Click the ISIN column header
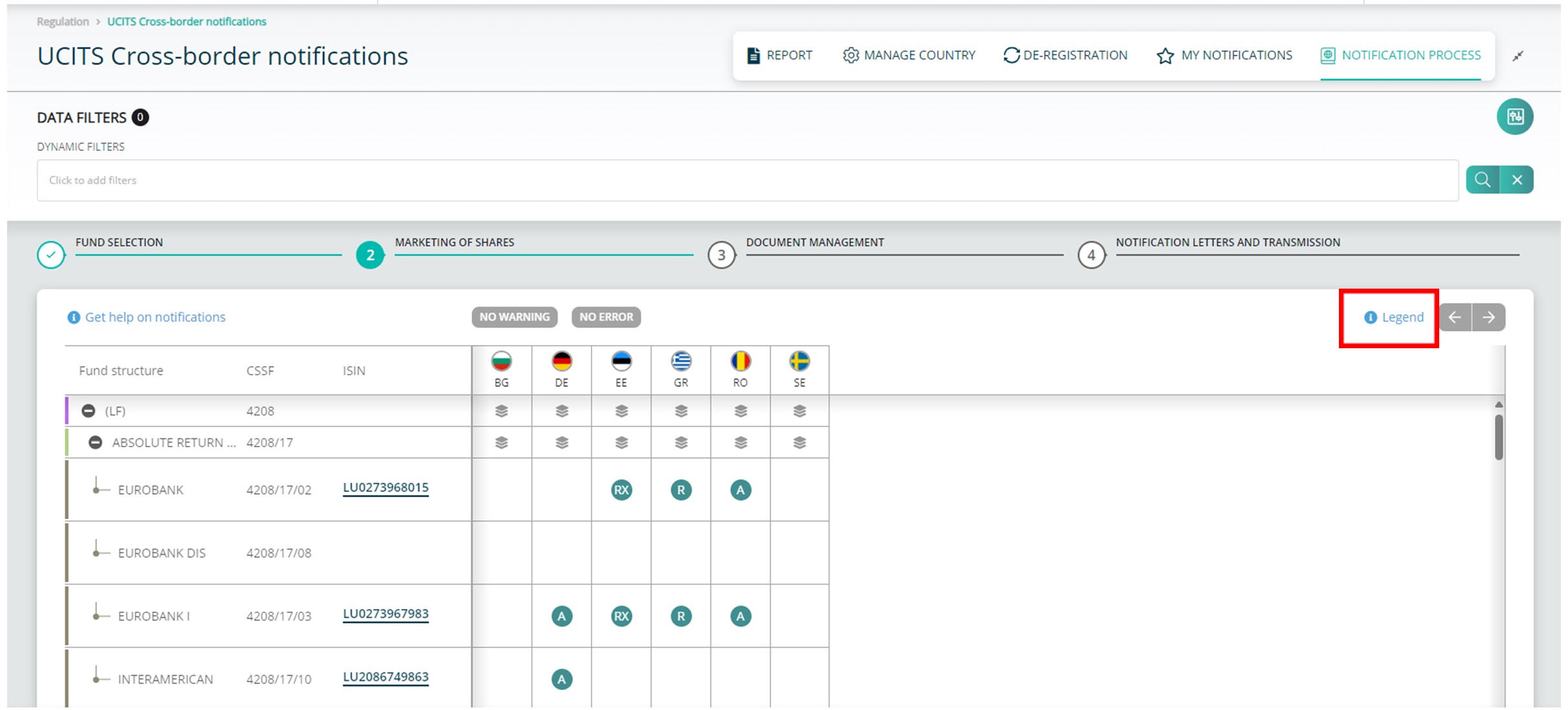 click(x=354, y=371)
